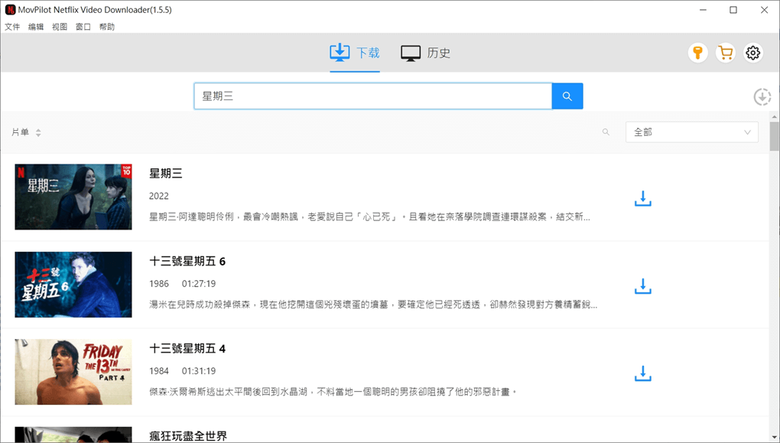
Task: Download 十三號星期五 6 title
Action: (643, 286)
